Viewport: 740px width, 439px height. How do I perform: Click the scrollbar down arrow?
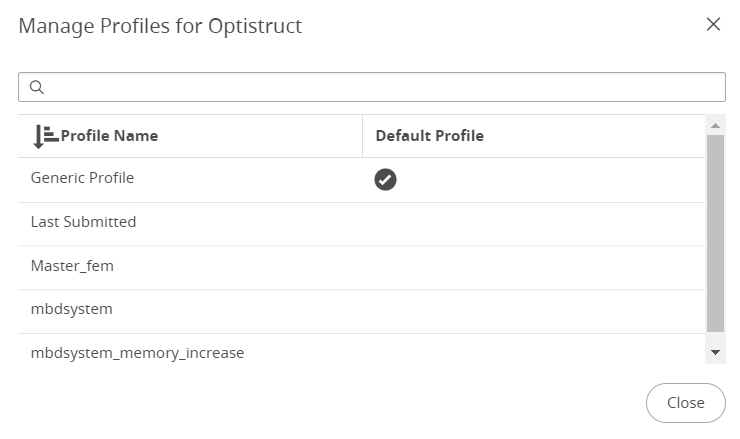tap(715, 352)
